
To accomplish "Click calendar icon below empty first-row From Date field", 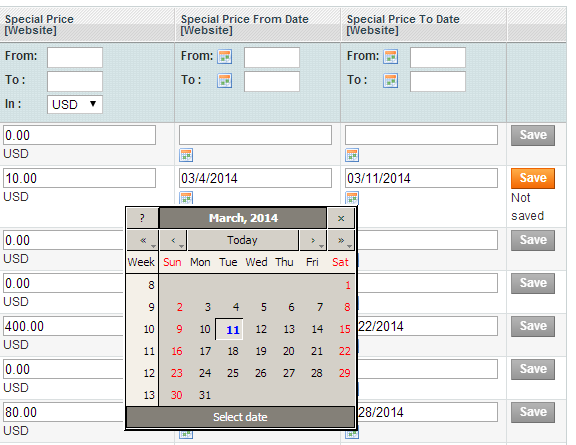I will pos(186,155).
